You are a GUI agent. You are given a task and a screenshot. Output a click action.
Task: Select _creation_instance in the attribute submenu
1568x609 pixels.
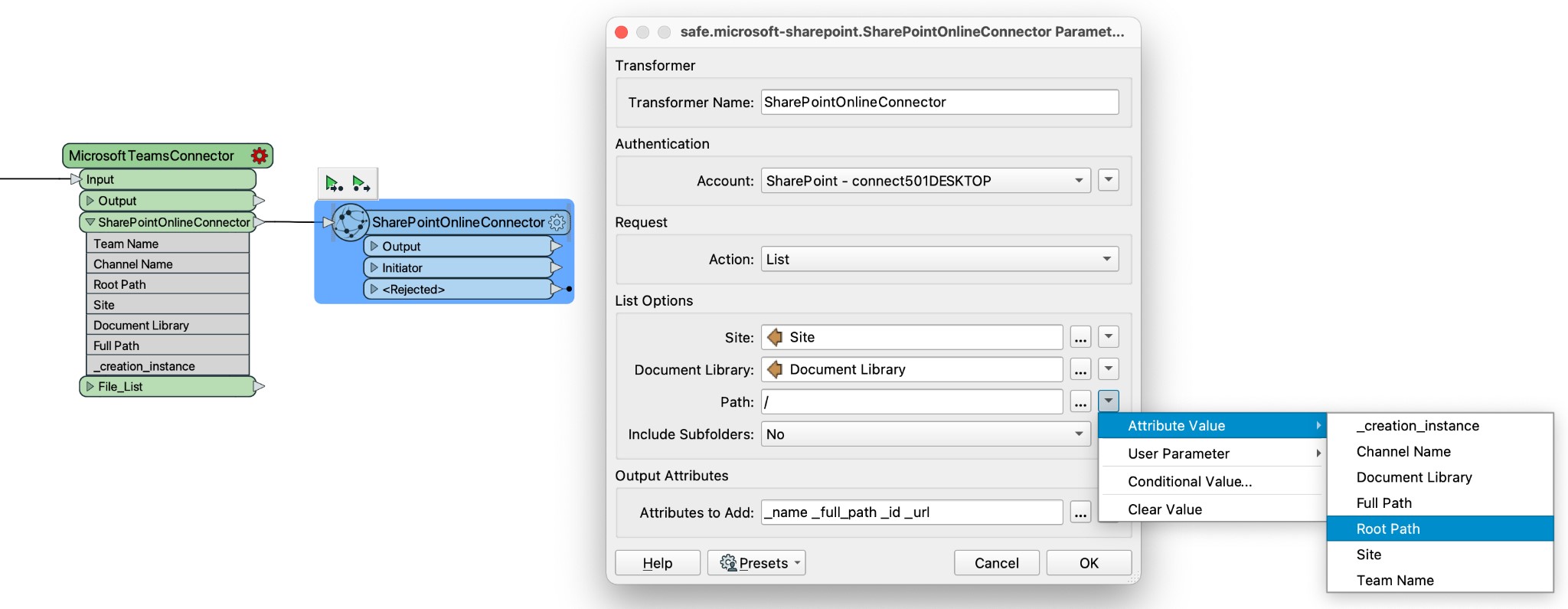coord(1439,426)
